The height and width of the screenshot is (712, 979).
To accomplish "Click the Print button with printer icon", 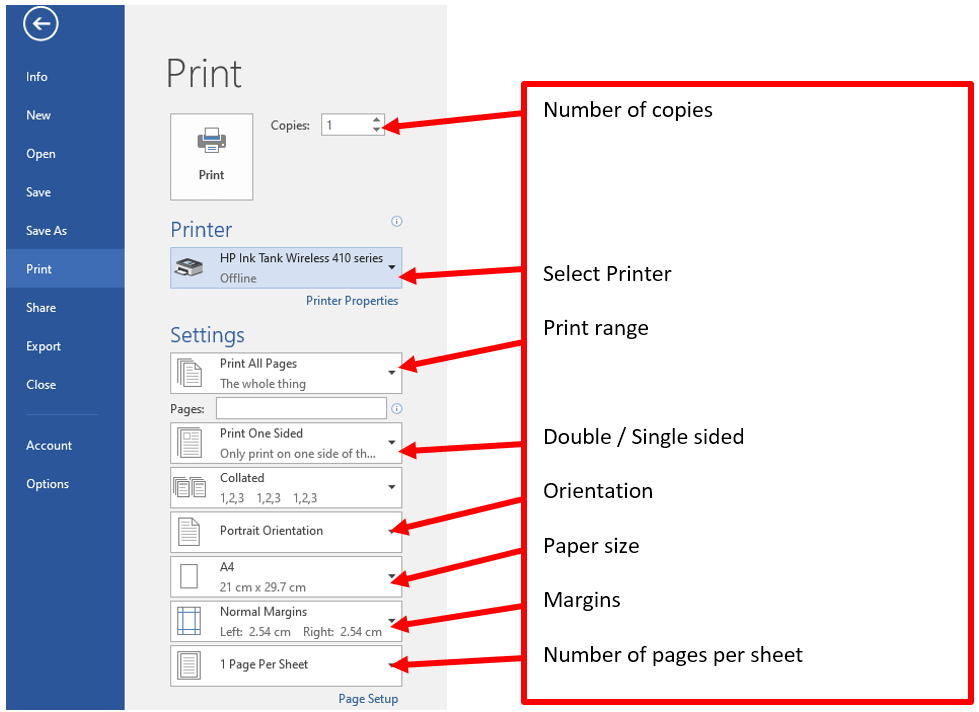I will pyautogui.click(x=211, y=156).
